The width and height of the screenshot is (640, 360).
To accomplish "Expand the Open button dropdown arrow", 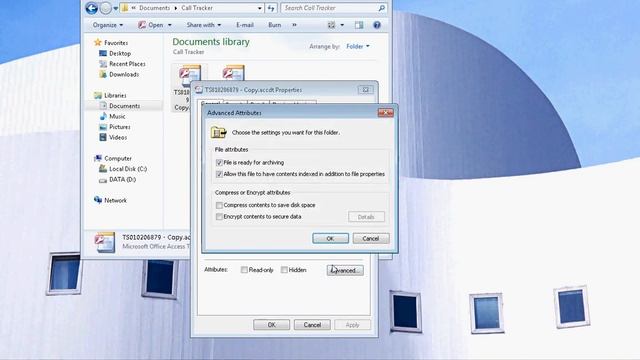I will [x=170, y=25].
